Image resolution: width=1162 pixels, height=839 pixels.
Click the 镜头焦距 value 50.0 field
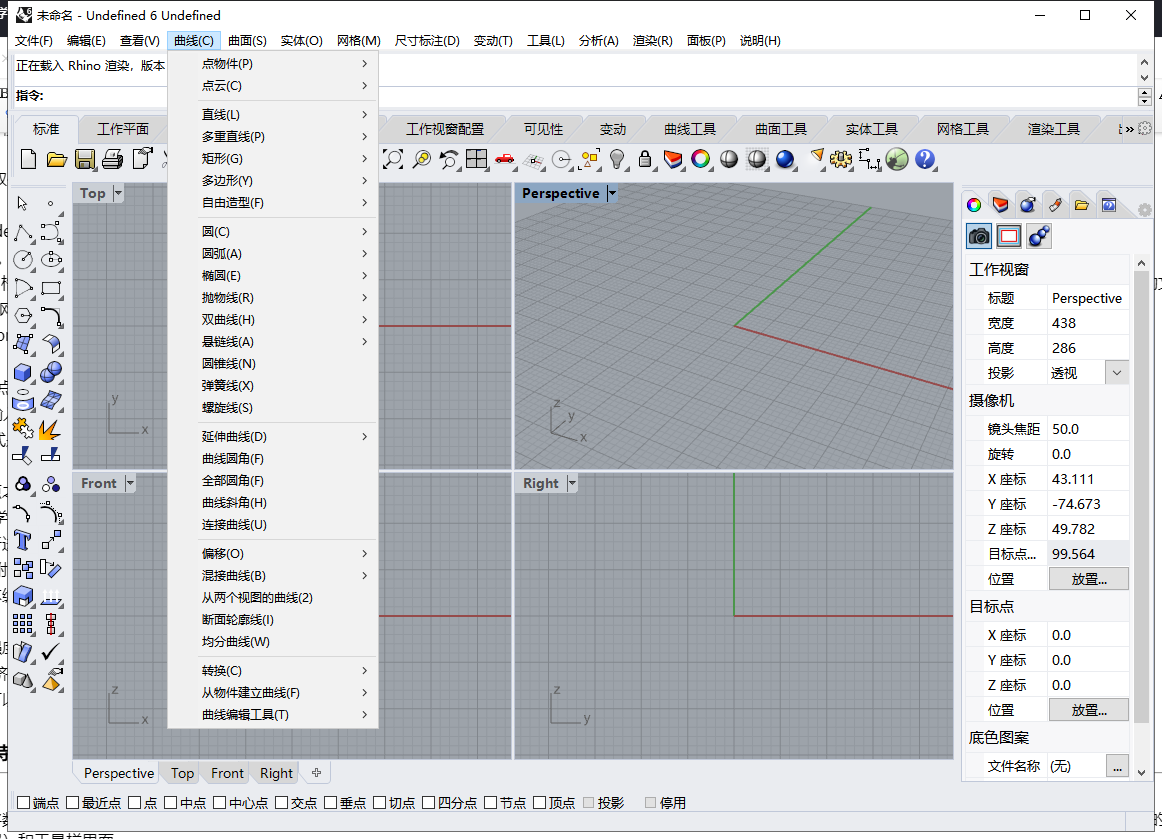point(1088,429)
